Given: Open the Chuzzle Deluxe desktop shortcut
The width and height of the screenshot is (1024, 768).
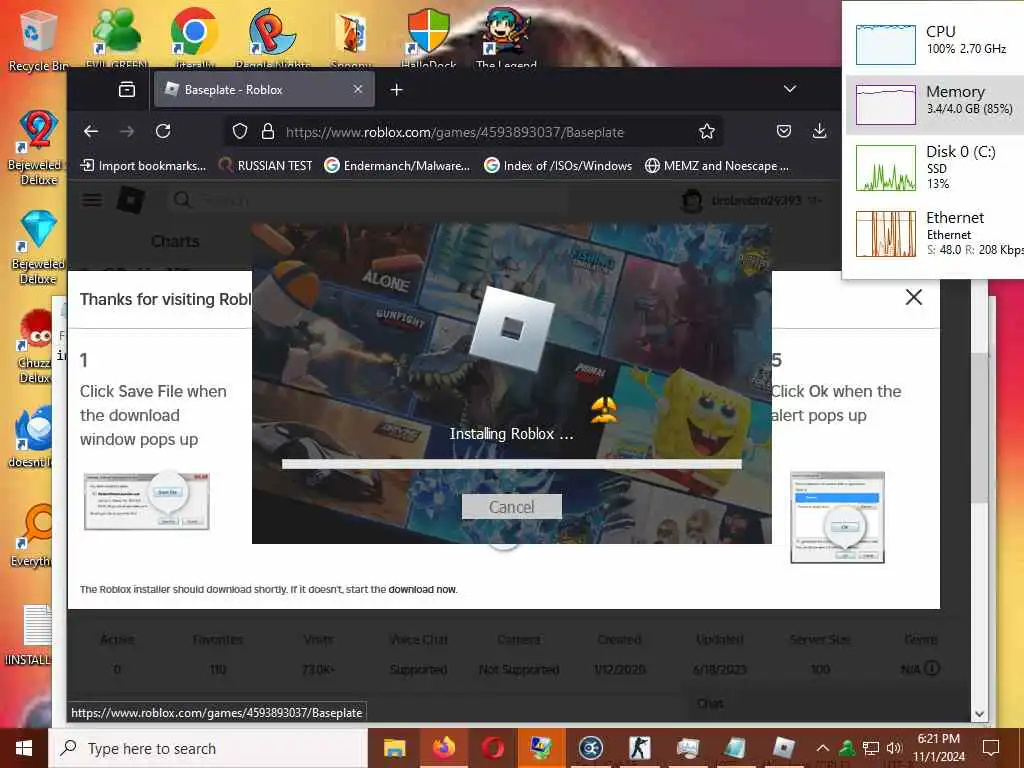Looking at the screenshot, I should click(35, 346).
